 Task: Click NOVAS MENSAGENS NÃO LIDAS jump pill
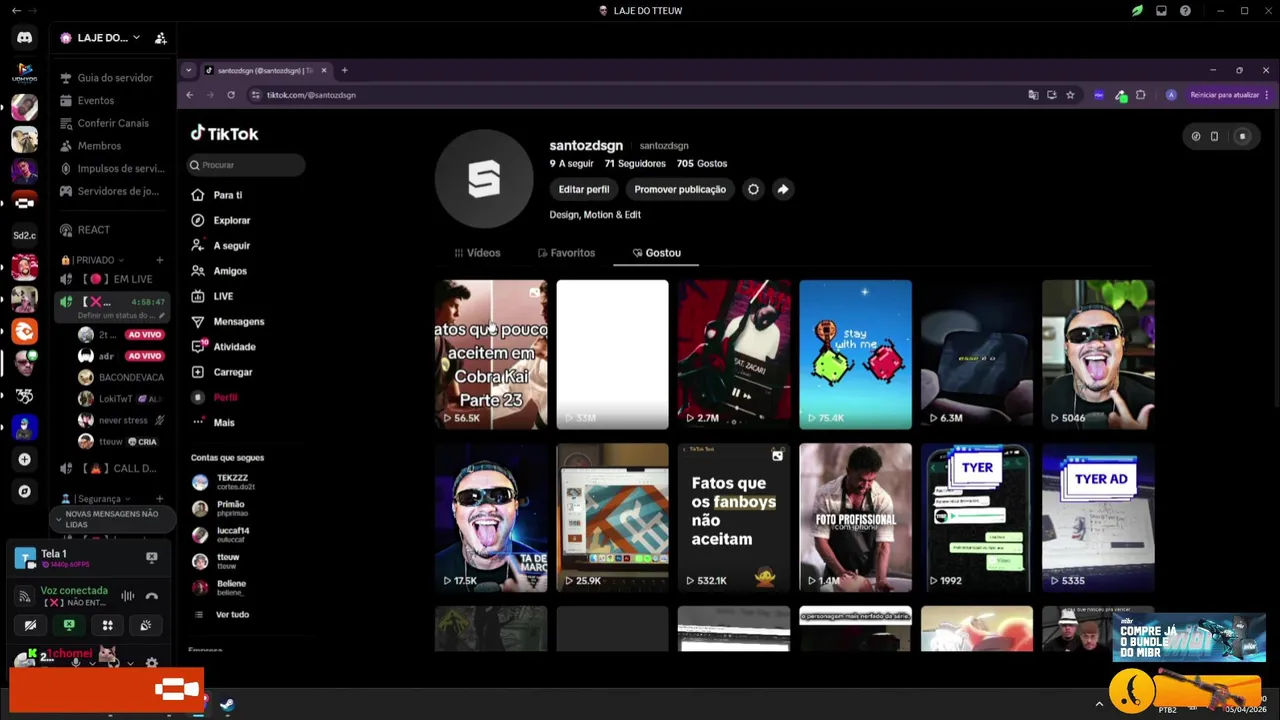112,519
